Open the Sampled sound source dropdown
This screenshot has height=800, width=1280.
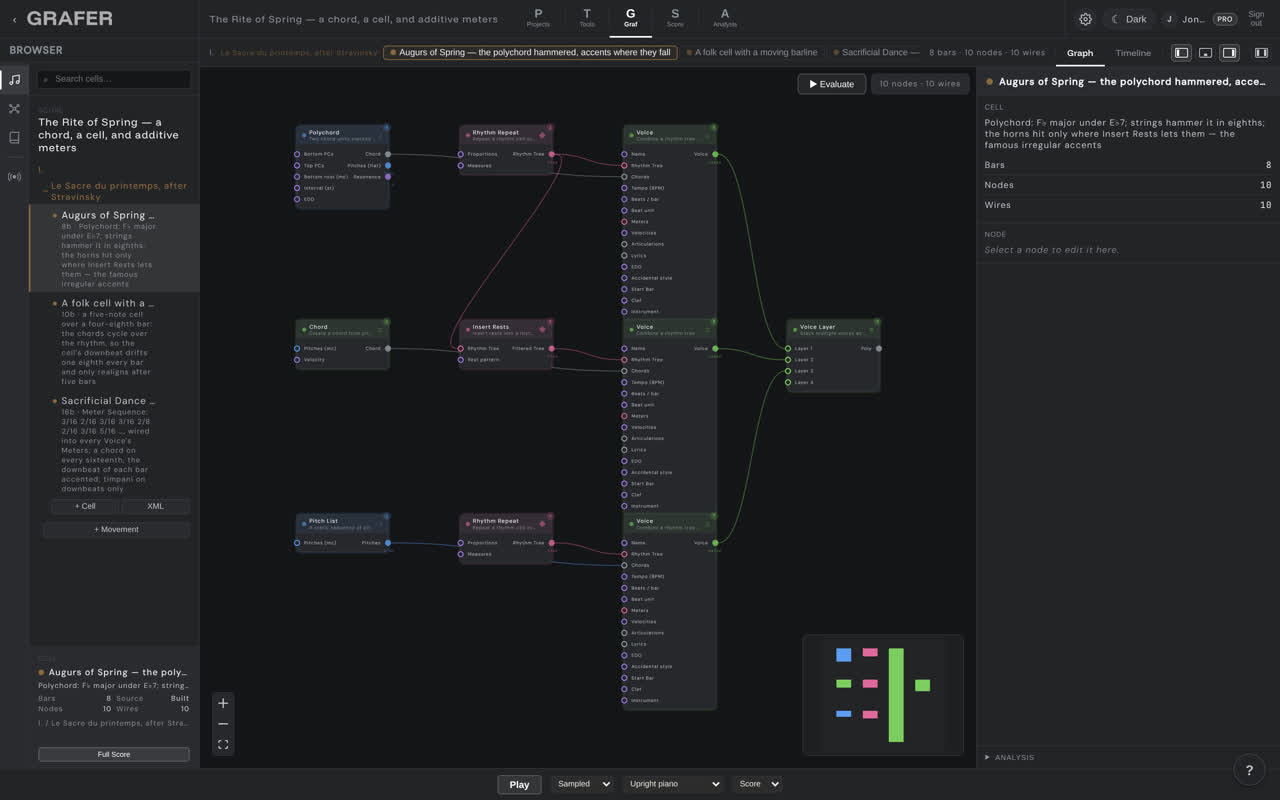582,784
